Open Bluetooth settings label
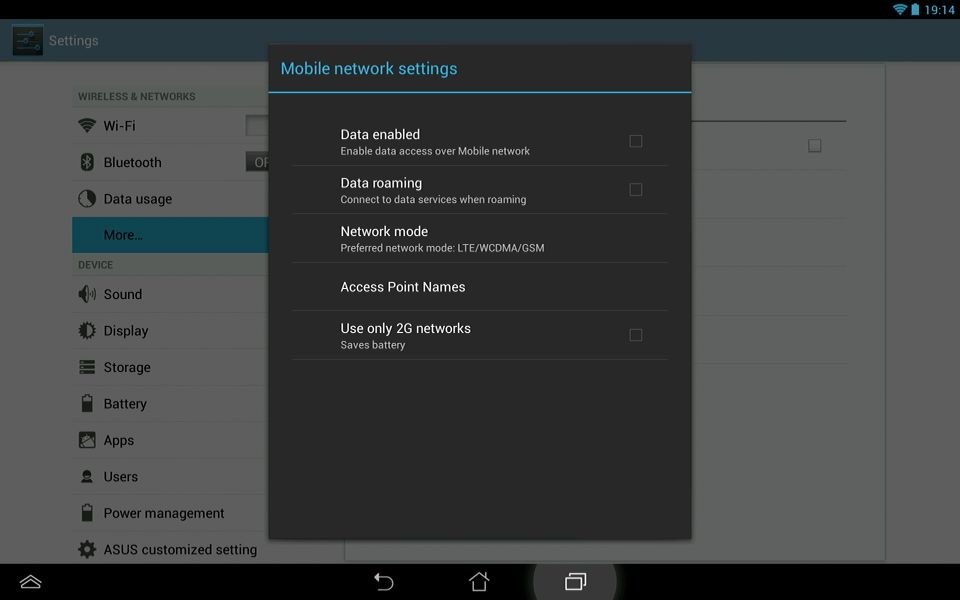 point(132,162)
